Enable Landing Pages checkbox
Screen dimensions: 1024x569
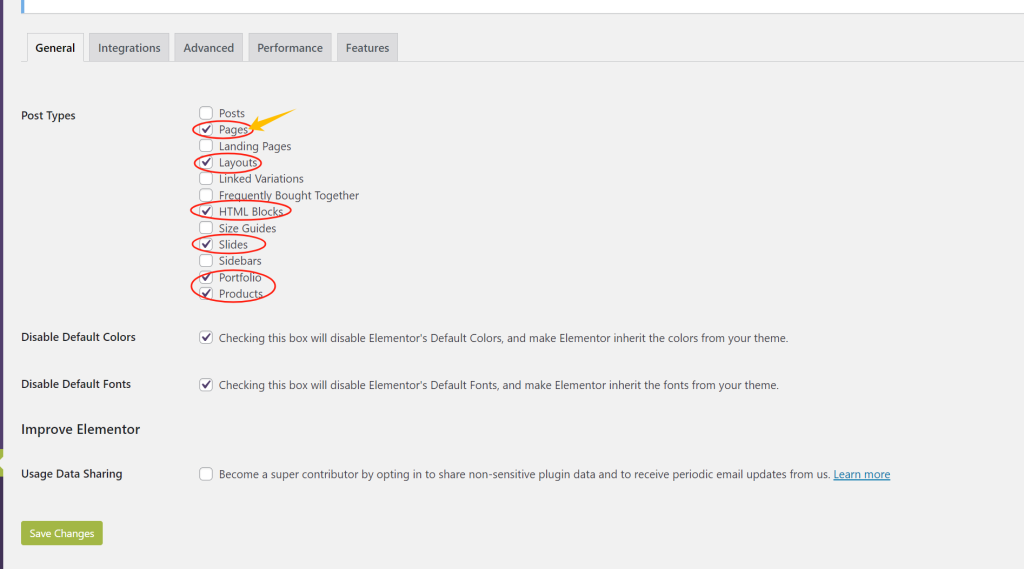point(206,146)
